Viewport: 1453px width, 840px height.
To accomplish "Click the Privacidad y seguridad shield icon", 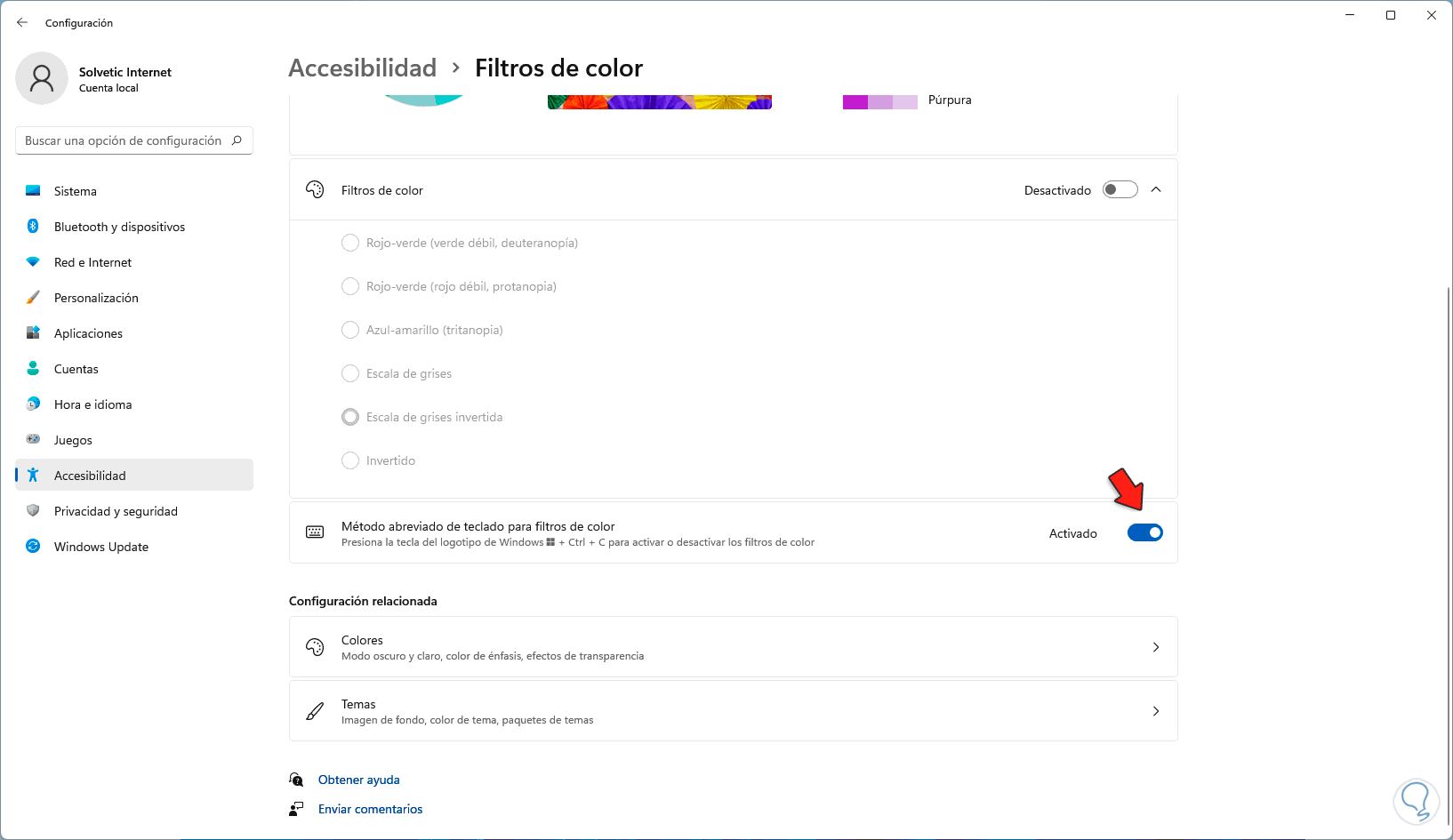I will [33, 511].
